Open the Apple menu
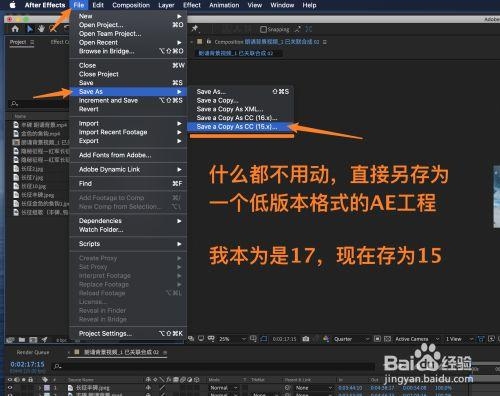Viewport: 500px width, 396px height. click(x=12, y=5)
